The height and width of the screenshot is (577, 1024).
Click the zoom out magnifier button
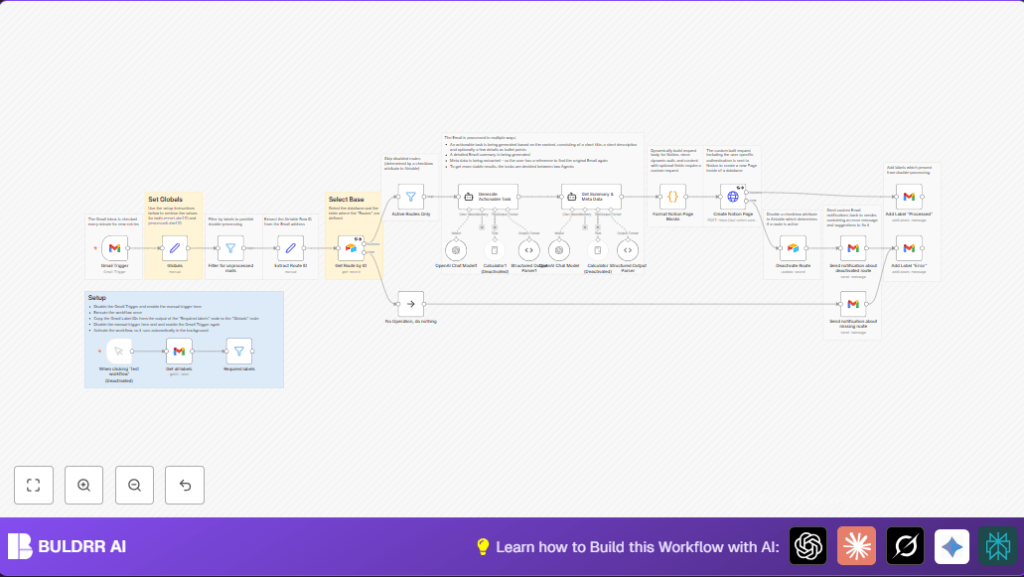[x=134, y=485]
